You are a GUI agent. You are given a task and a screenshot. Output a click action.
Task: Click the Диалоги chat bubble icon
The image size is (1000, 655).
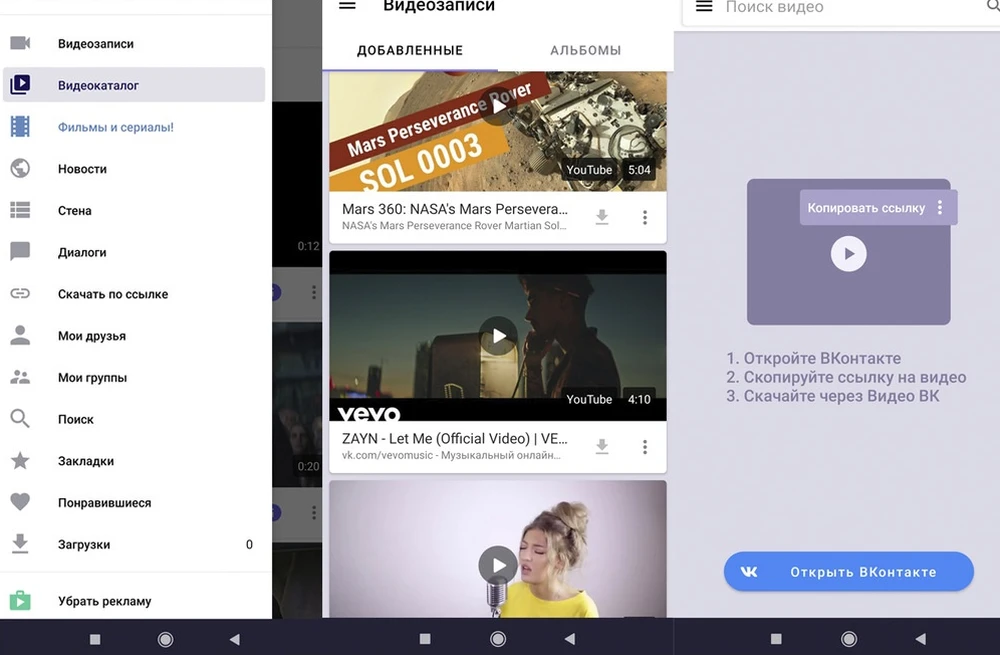tap(20, 252)
